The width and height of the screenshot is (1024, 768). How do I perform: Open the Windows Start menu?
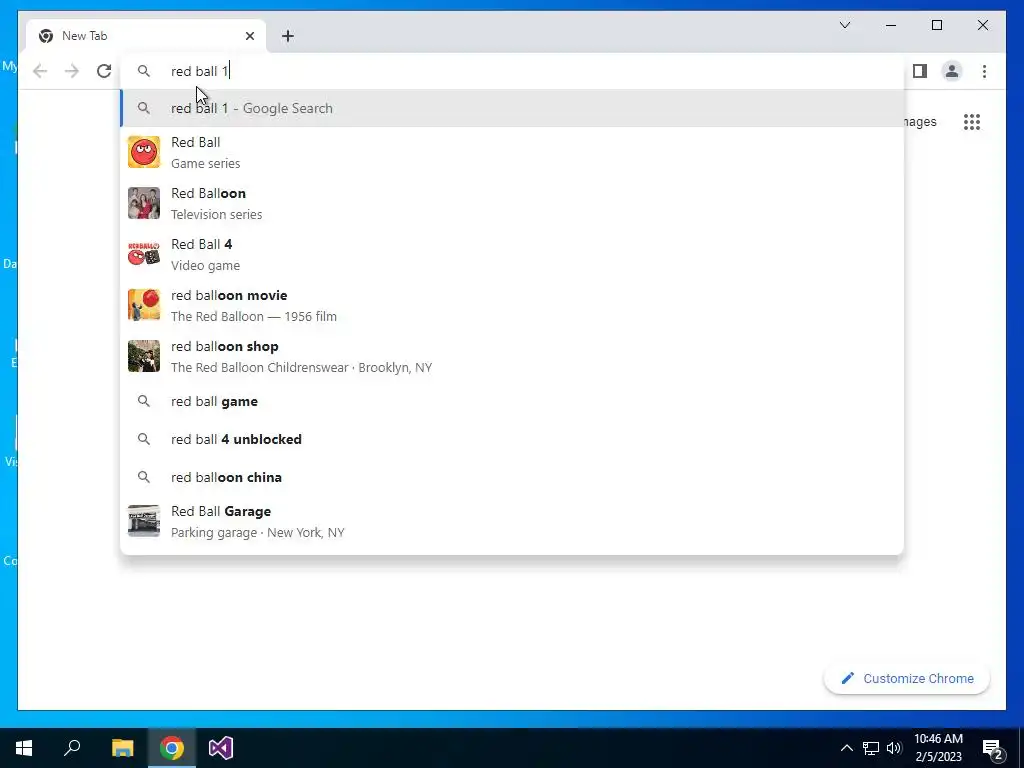coord(24,748)
